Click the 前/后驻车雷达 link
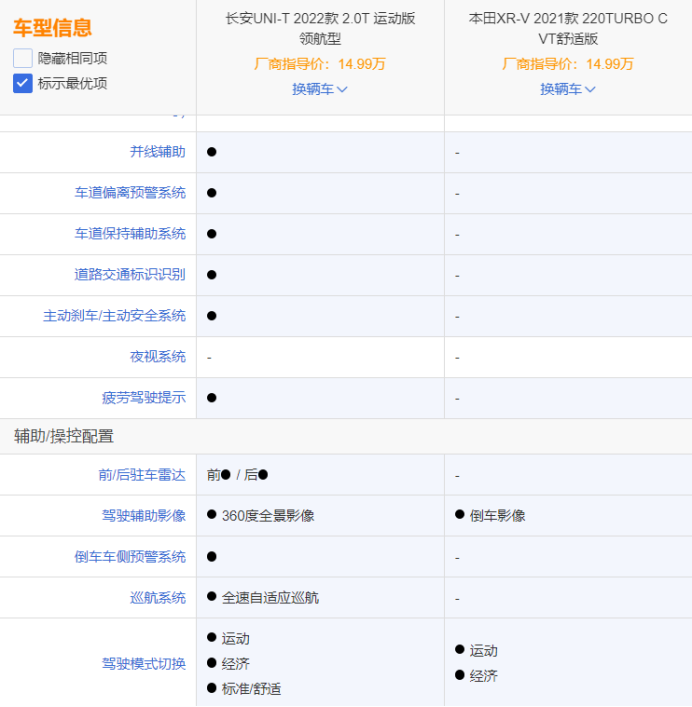The image size is (692, 707). click(142, 475)
